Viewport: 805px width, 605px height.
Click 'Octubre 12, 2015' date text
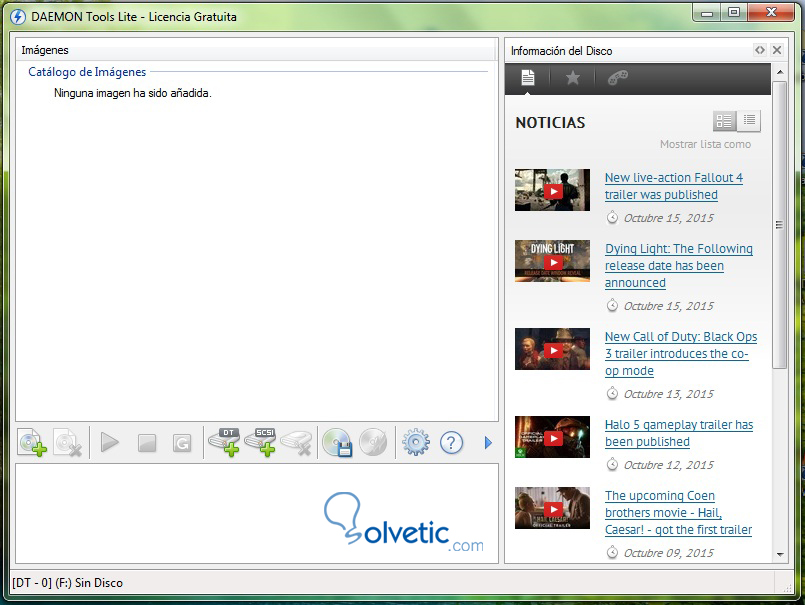(668, 465)
